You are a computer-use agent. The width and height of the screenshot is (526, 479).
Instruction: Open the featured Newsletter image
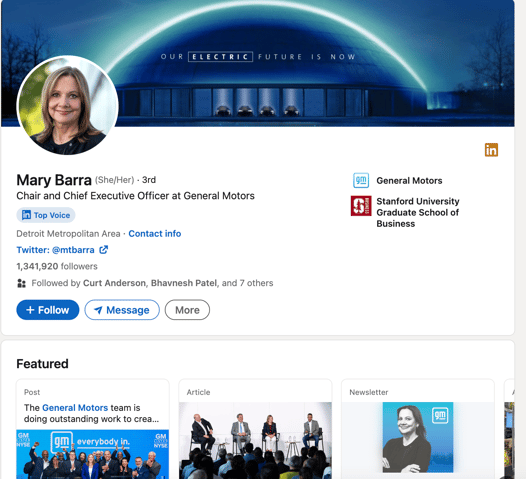418,437
